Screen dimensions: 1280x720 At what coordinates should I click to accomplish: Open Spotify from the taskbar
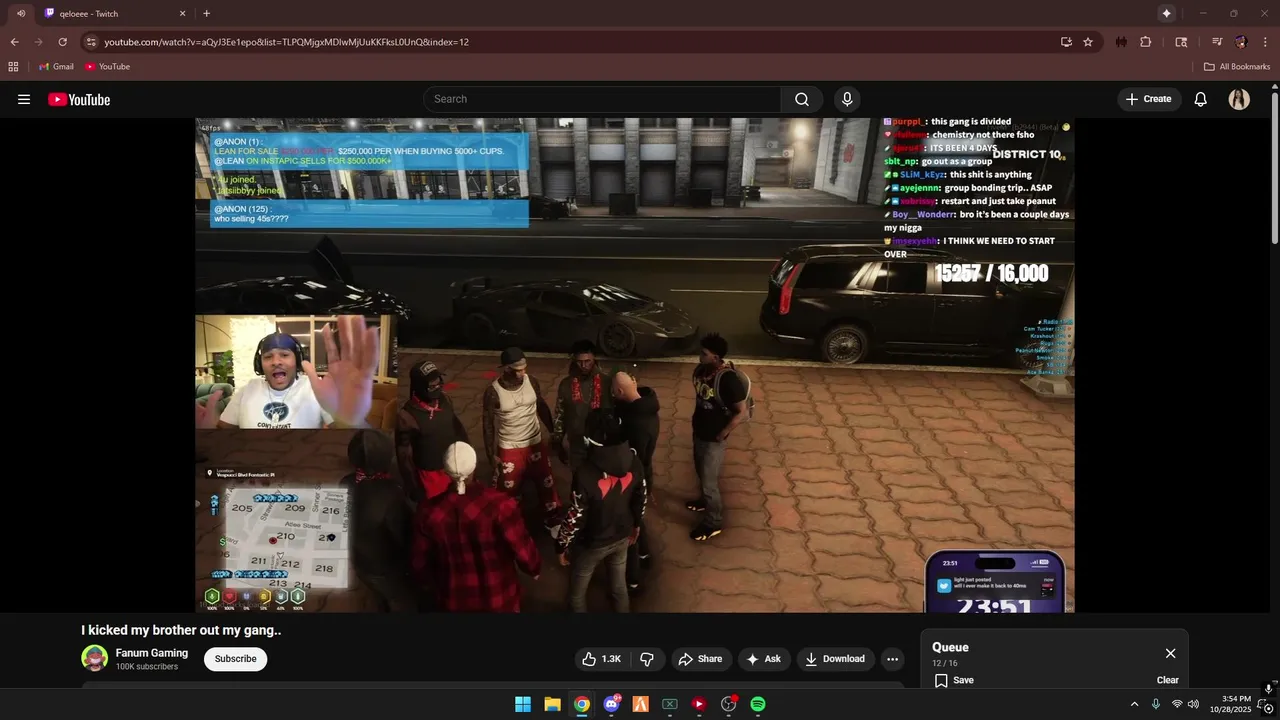[x=758, y=704]
